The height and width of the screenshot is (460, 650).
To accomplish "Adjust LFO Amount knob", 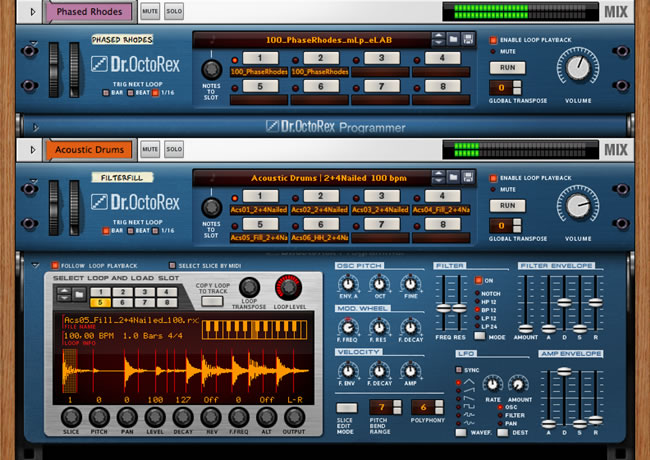I will click(x=518, y=385).
